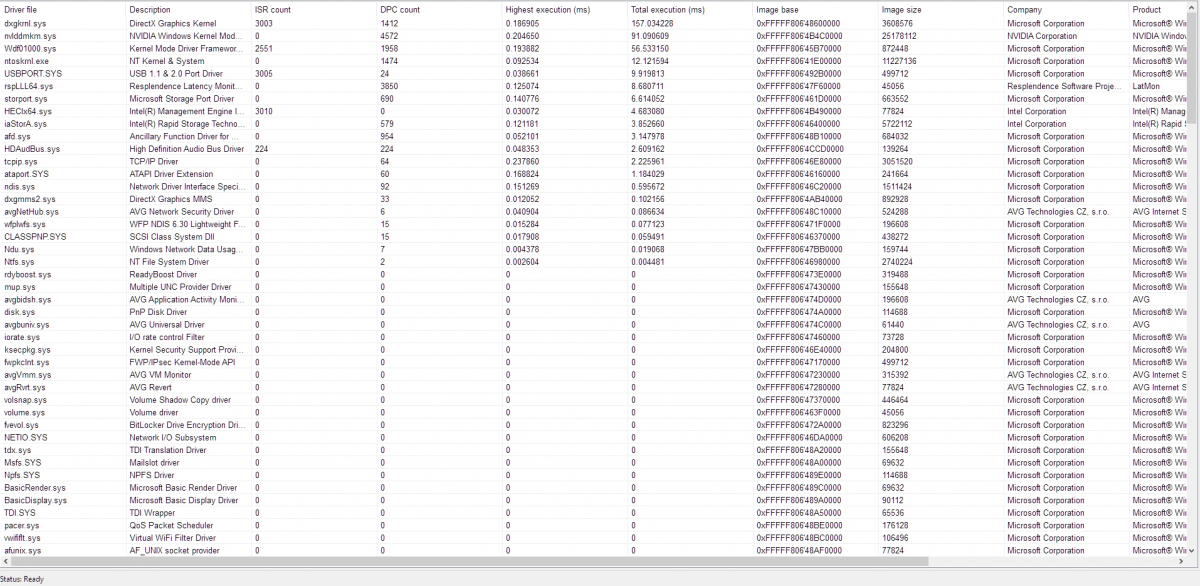
Task: Select the HECIx64.sys driver file
Action: click(28, 111)
